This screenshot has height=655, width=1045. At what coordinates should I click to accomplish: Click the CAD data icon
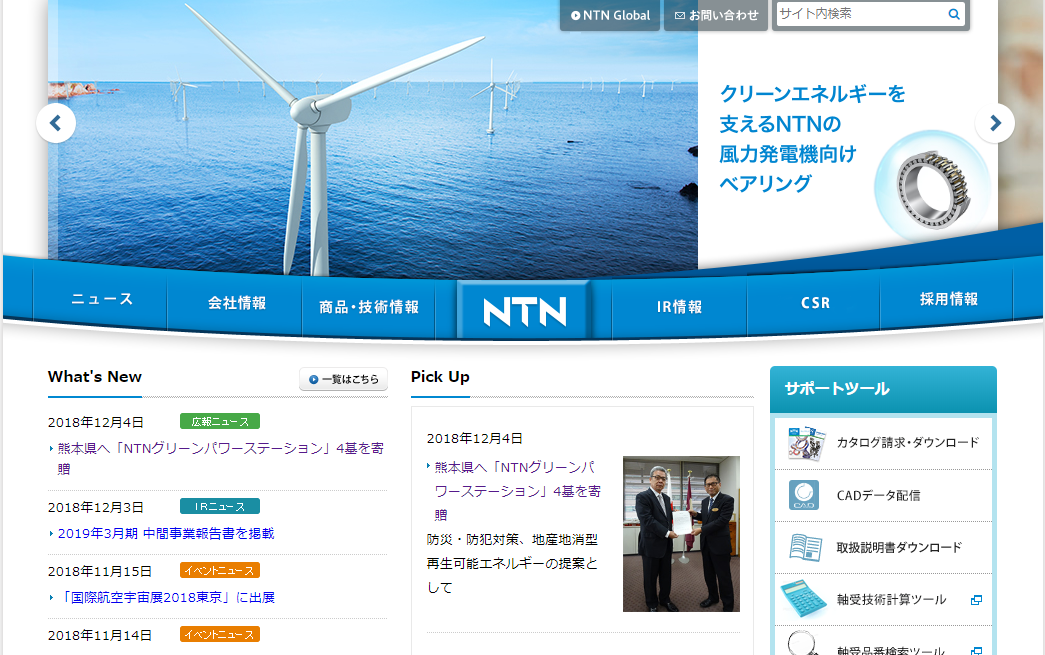click(x=804, y=495)
